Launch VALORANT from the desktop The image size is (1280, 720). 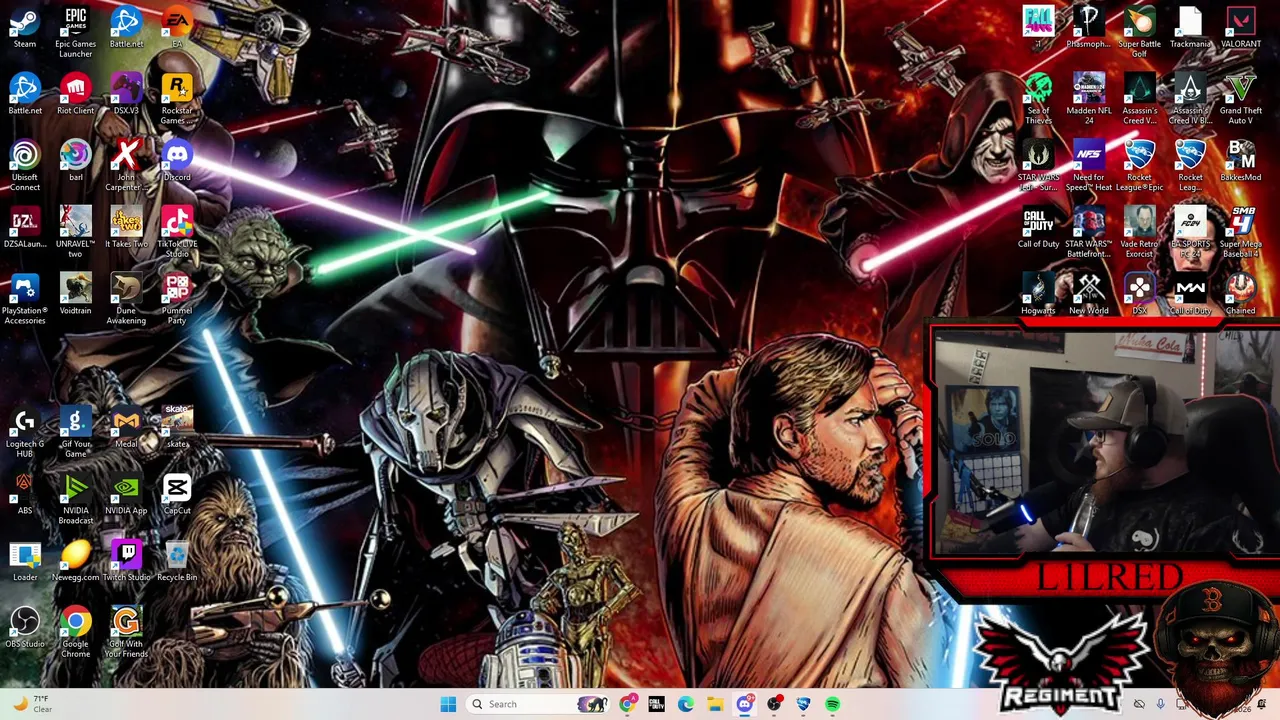click(1241, 28)
